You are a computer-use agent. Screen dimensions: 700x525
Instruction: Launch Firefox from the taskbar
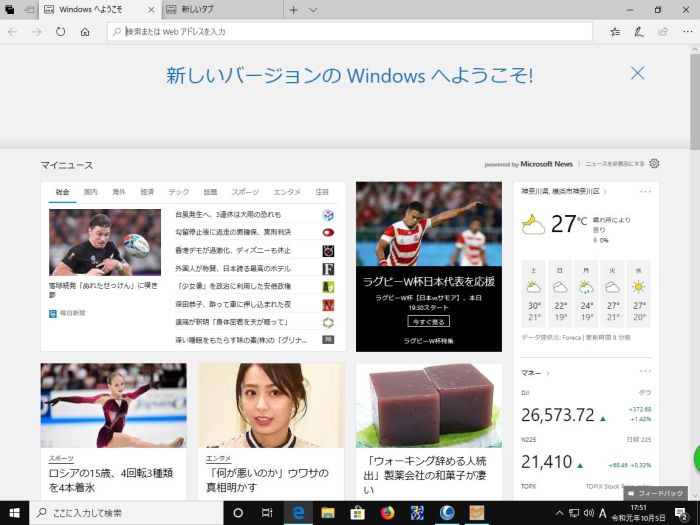click(x=387, y=512)
